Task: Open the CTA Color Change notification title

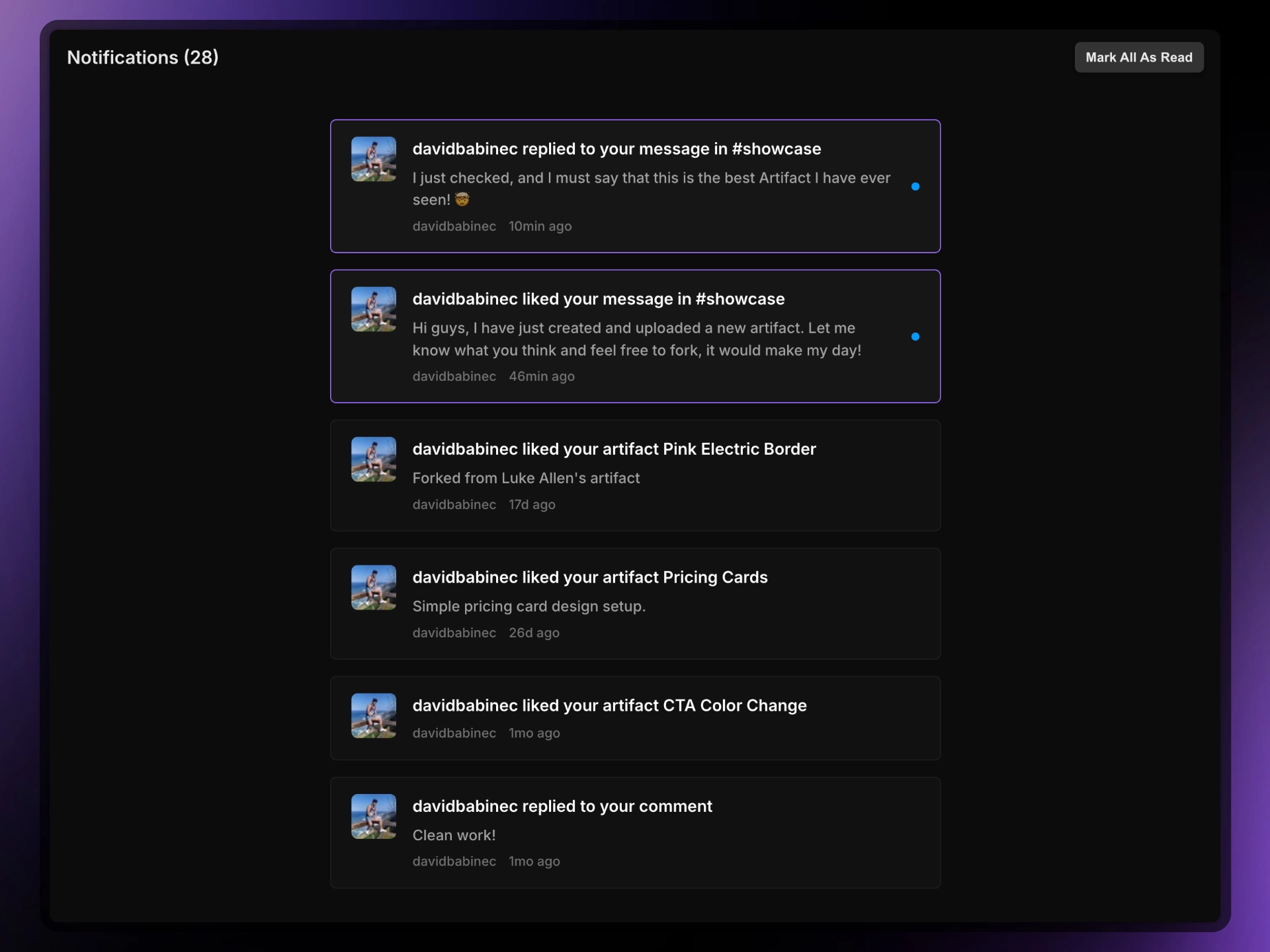Action: click(x=609, y=706)
